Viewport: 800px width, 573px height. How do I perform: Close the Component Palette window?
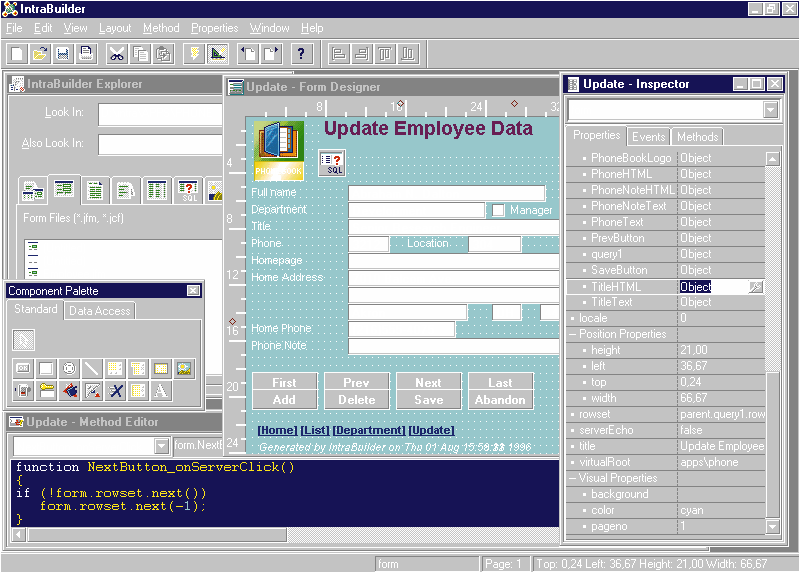(193, 290)
